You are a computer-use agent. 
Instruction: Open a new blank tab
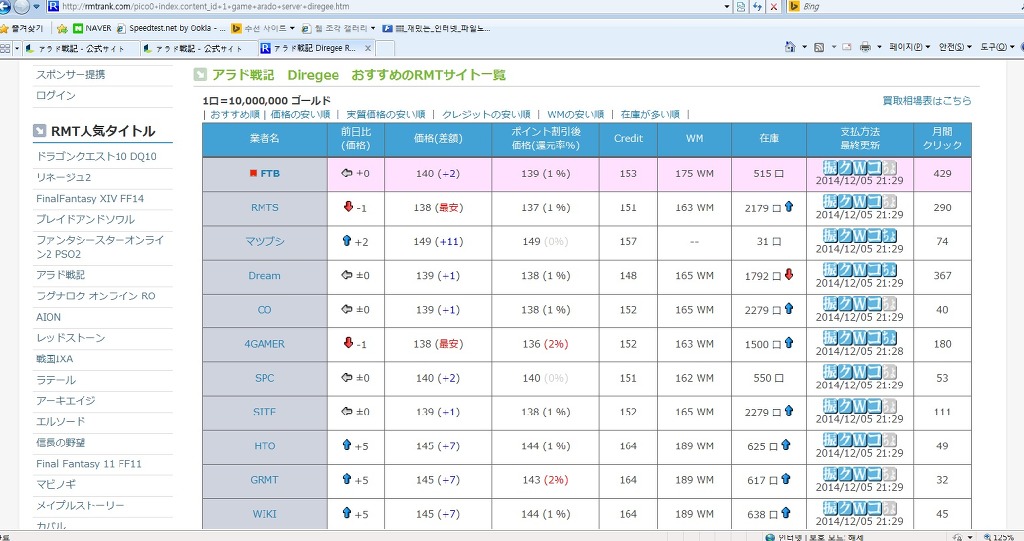pos(385,48)
